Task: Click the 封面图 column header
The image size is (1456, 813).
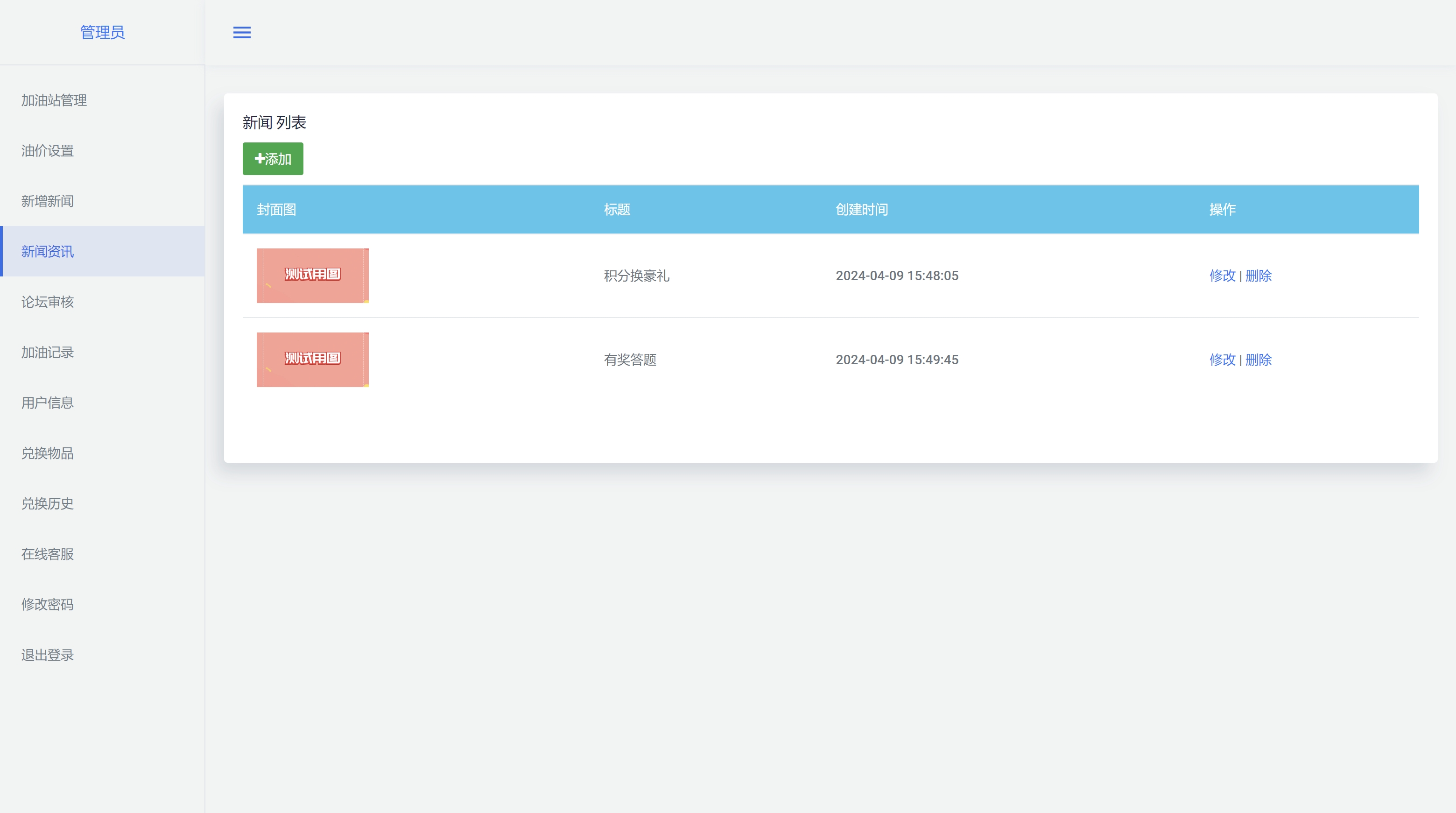Action: click(276, 210)
